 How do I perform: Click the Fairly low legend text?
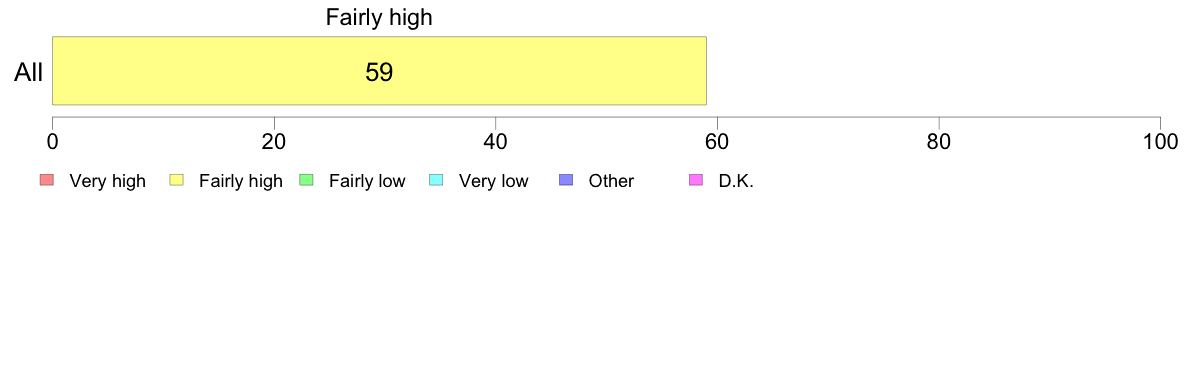[367, 181]
